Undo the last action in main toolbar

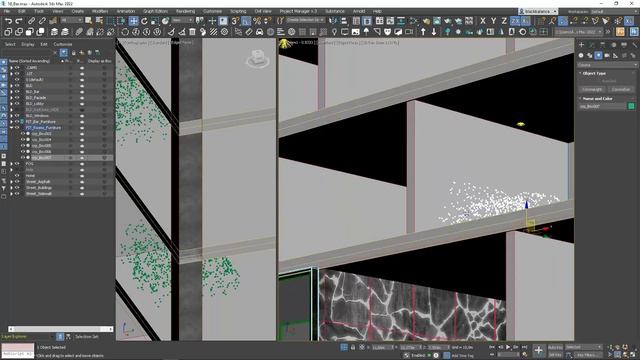[x=8, y=21]
